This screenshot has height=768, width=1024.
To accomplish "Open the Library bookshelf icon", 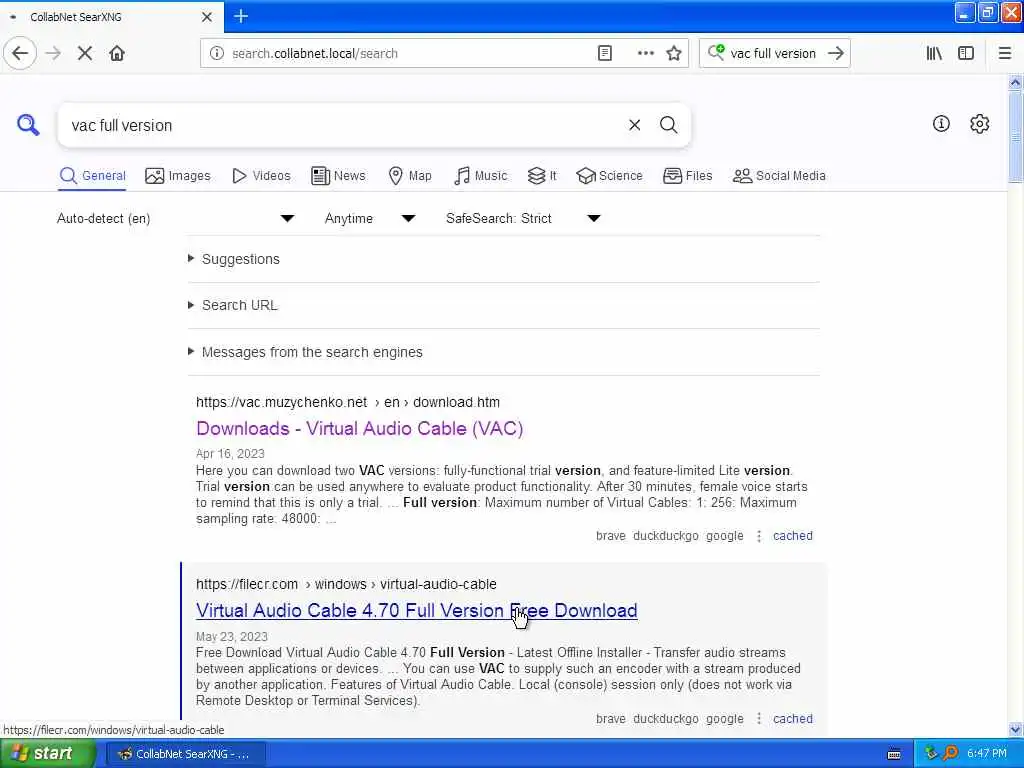I will pos(934,54).
